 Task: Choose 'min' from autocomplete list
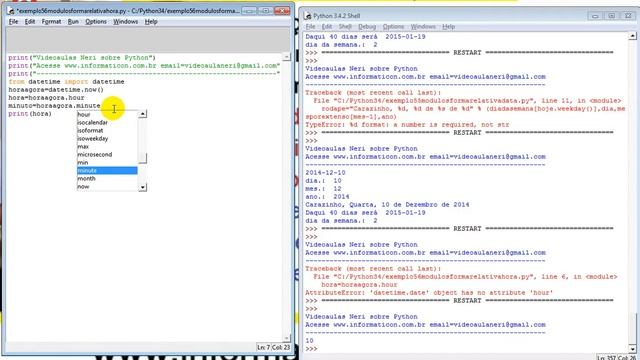[107, 162]
